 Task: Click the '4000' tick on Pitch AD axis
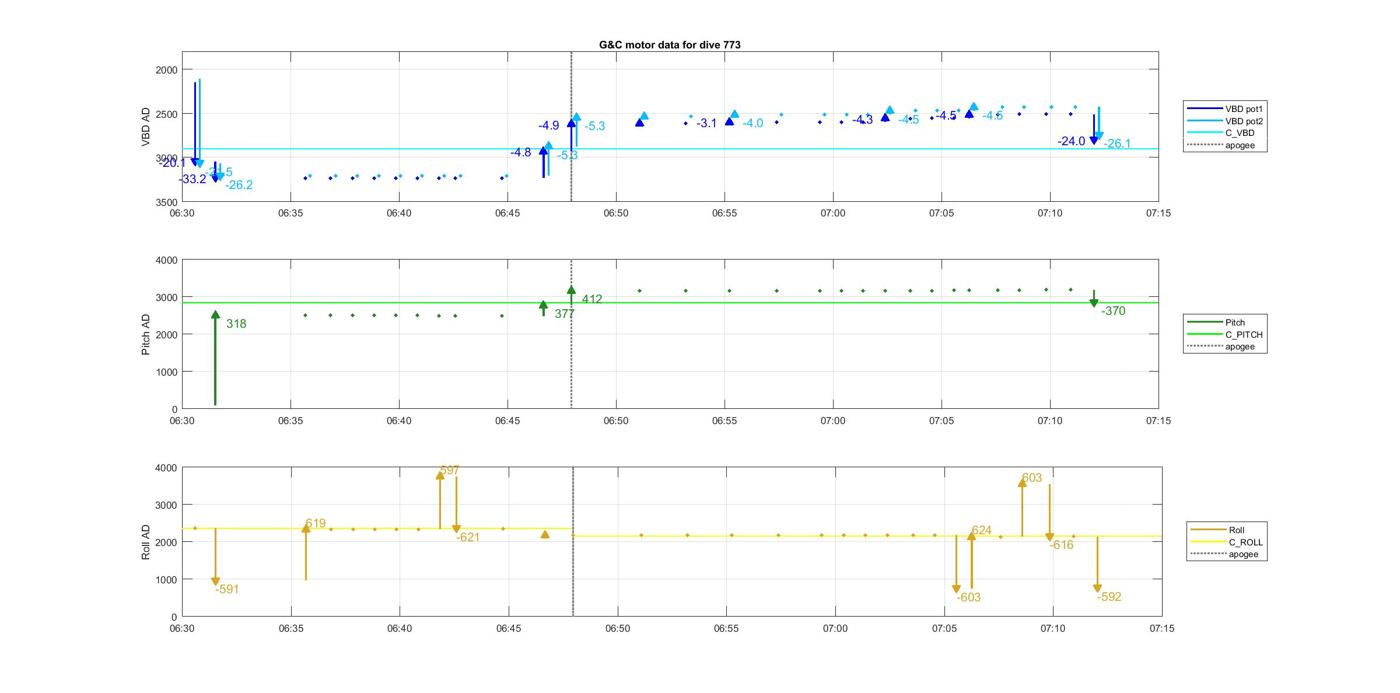[167, 260]
